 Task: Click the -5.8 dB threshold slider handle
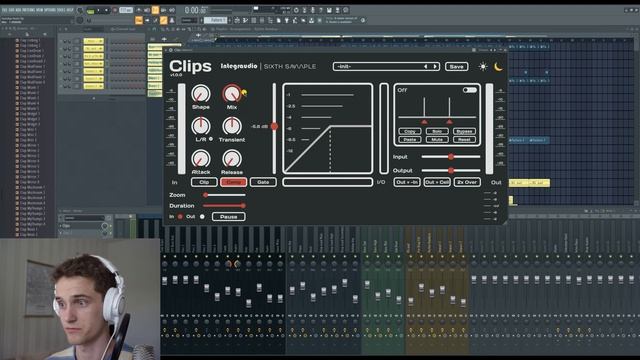point(274,127)
